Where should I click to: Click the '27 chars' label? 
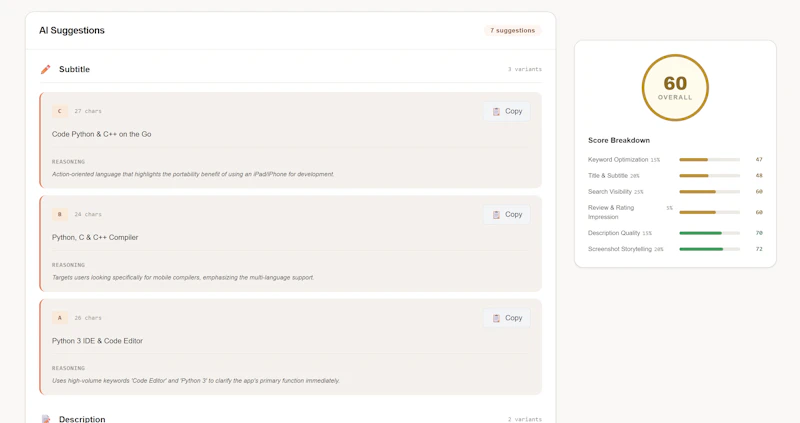click(x=88, y=111)
